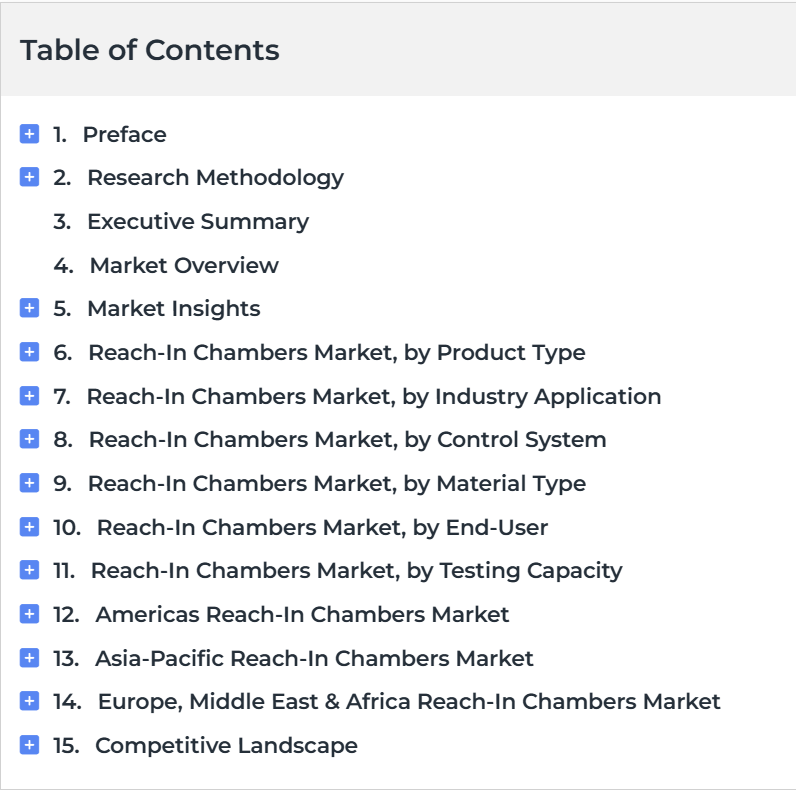This screenshot has width=796, height=790.
Task: Expand the Preface section plus icon
Action: click(29, 134)
